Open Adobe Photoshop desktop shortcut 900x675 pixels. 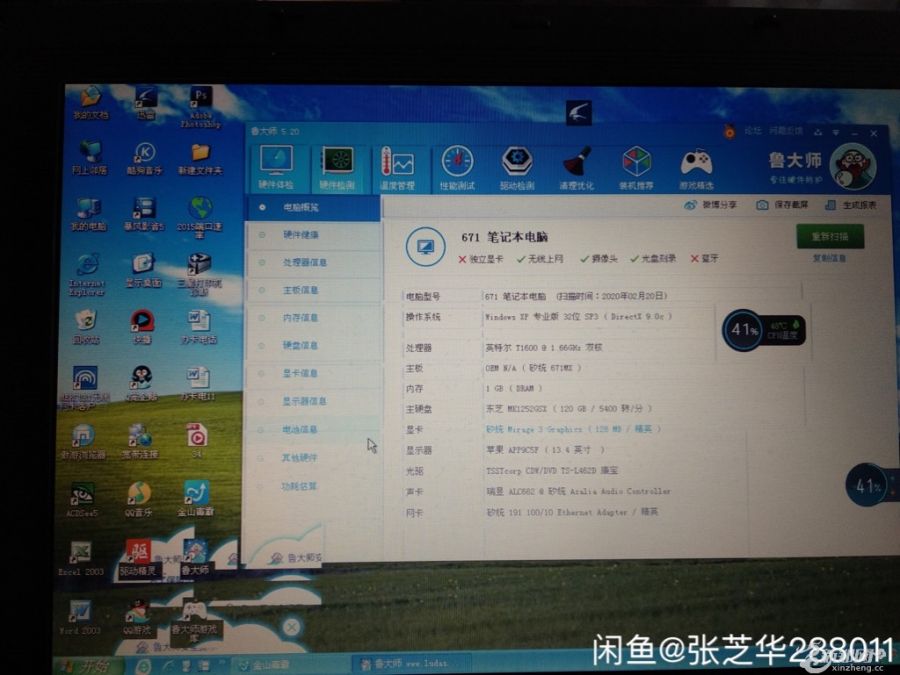point(200,107)
